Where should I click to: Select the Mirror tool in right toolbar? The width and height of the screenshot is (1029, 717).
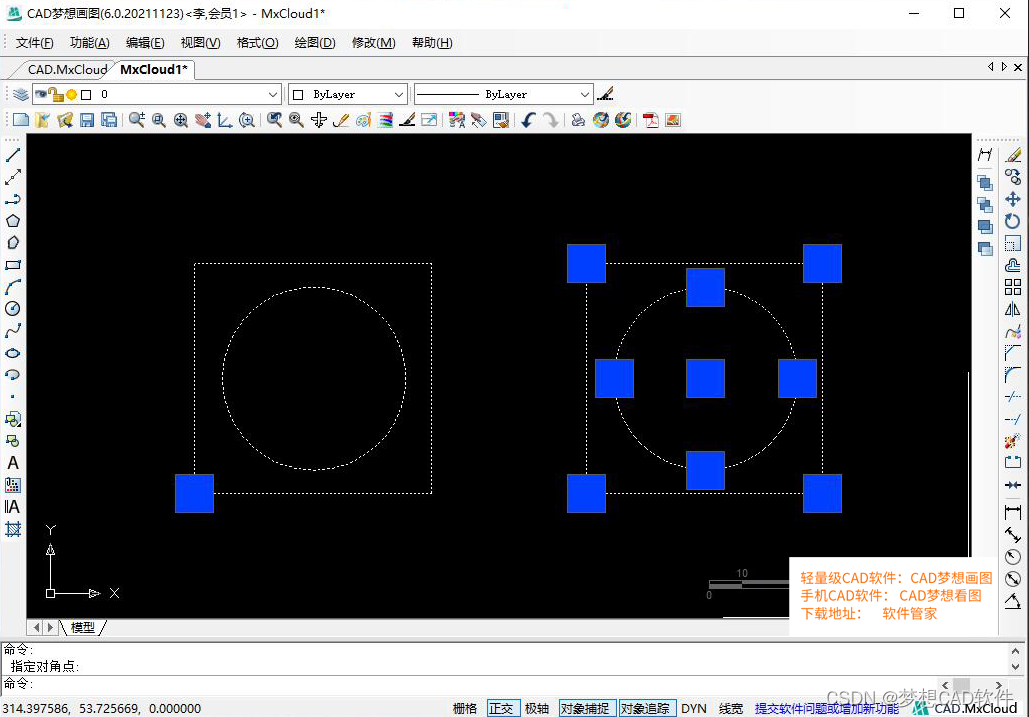[x=1013, y=309]
